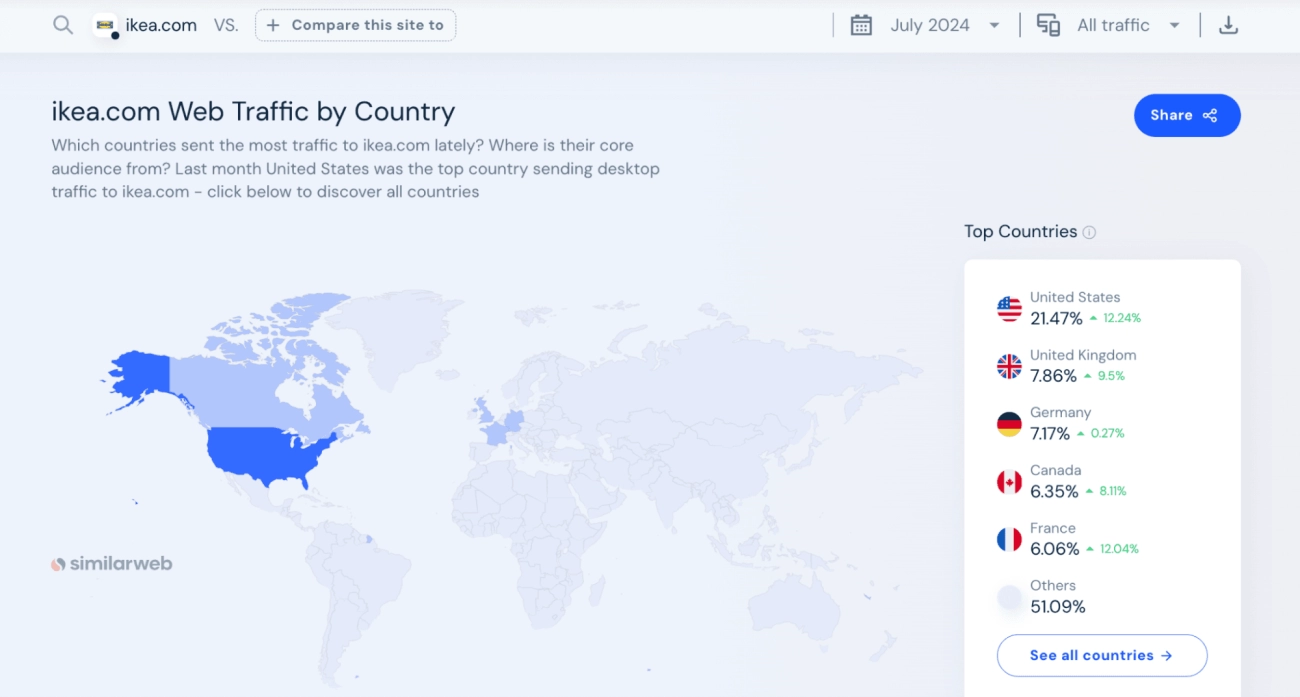Select the ikea.com site label
Image resolution: width=1300 pixels, height=697 pixels.
pos(160,25)
